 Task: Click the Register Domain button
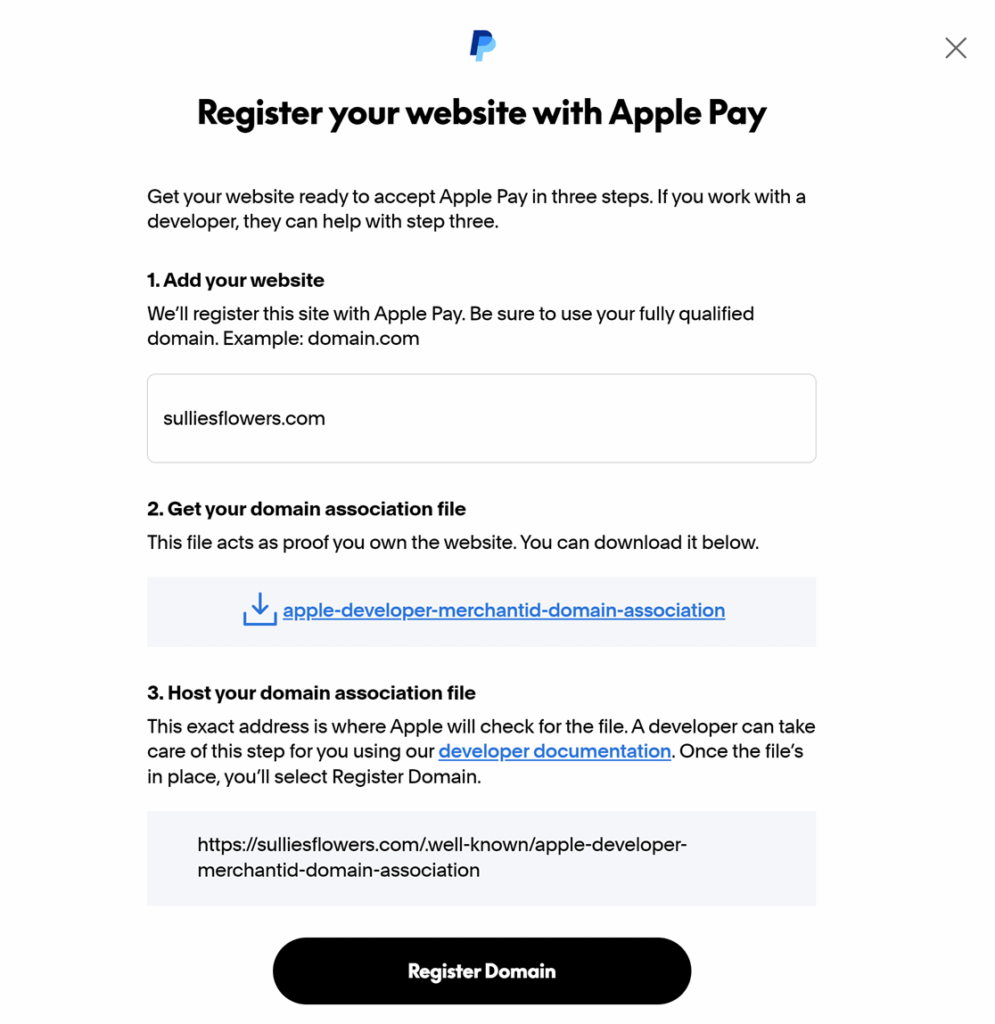pos(482,970)
